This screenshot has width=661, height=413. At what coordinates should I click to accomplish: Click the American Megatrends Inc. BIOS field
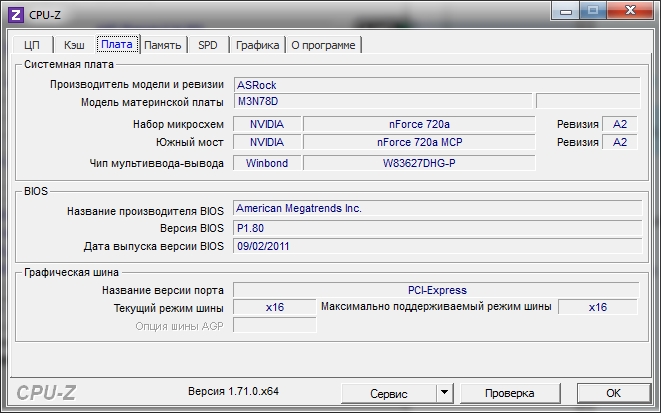click(x=436, y=209)
